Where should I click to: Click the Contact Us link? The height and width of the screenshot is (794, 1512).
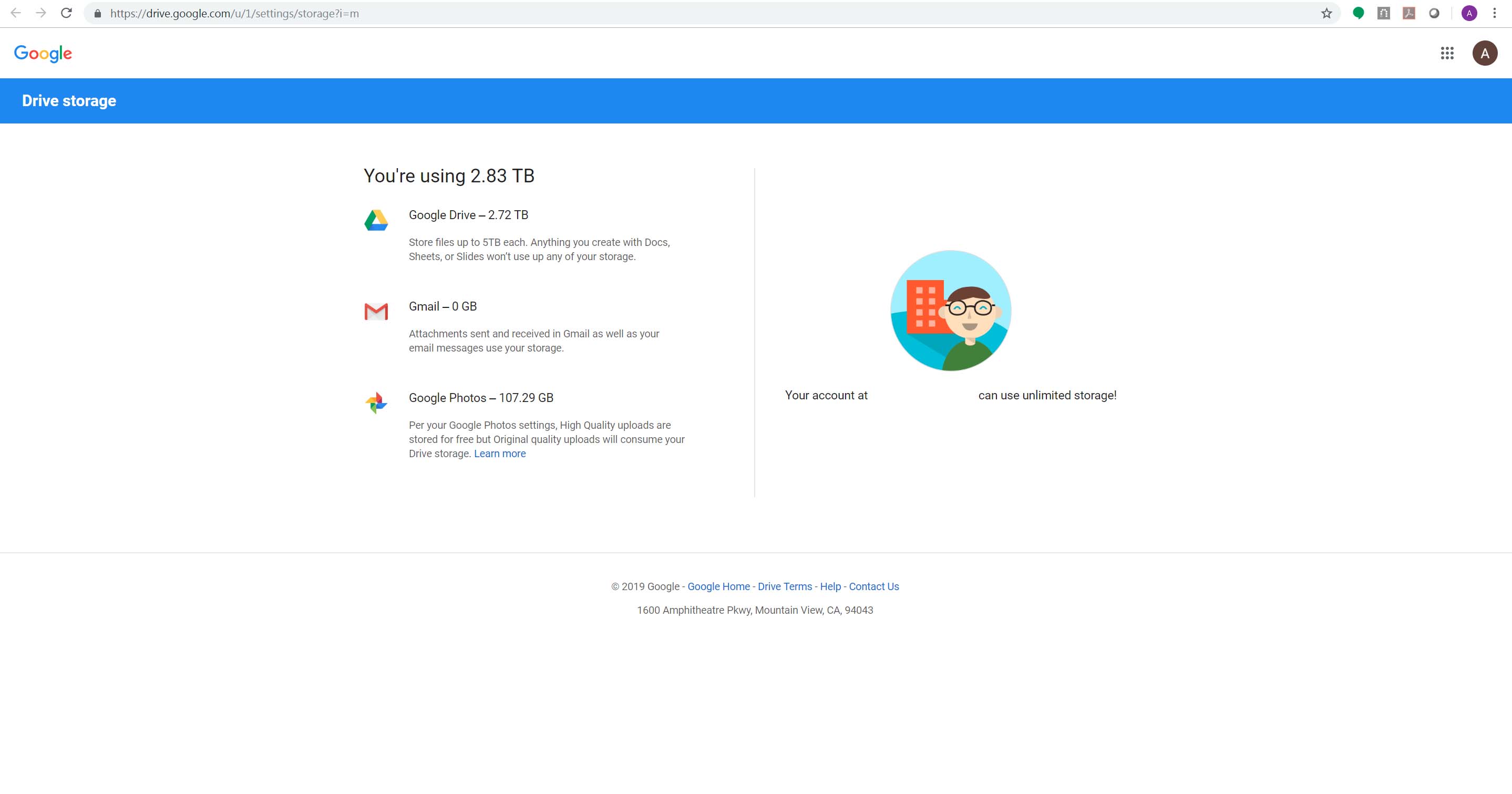pyautogui.click(x=873, y=586)
